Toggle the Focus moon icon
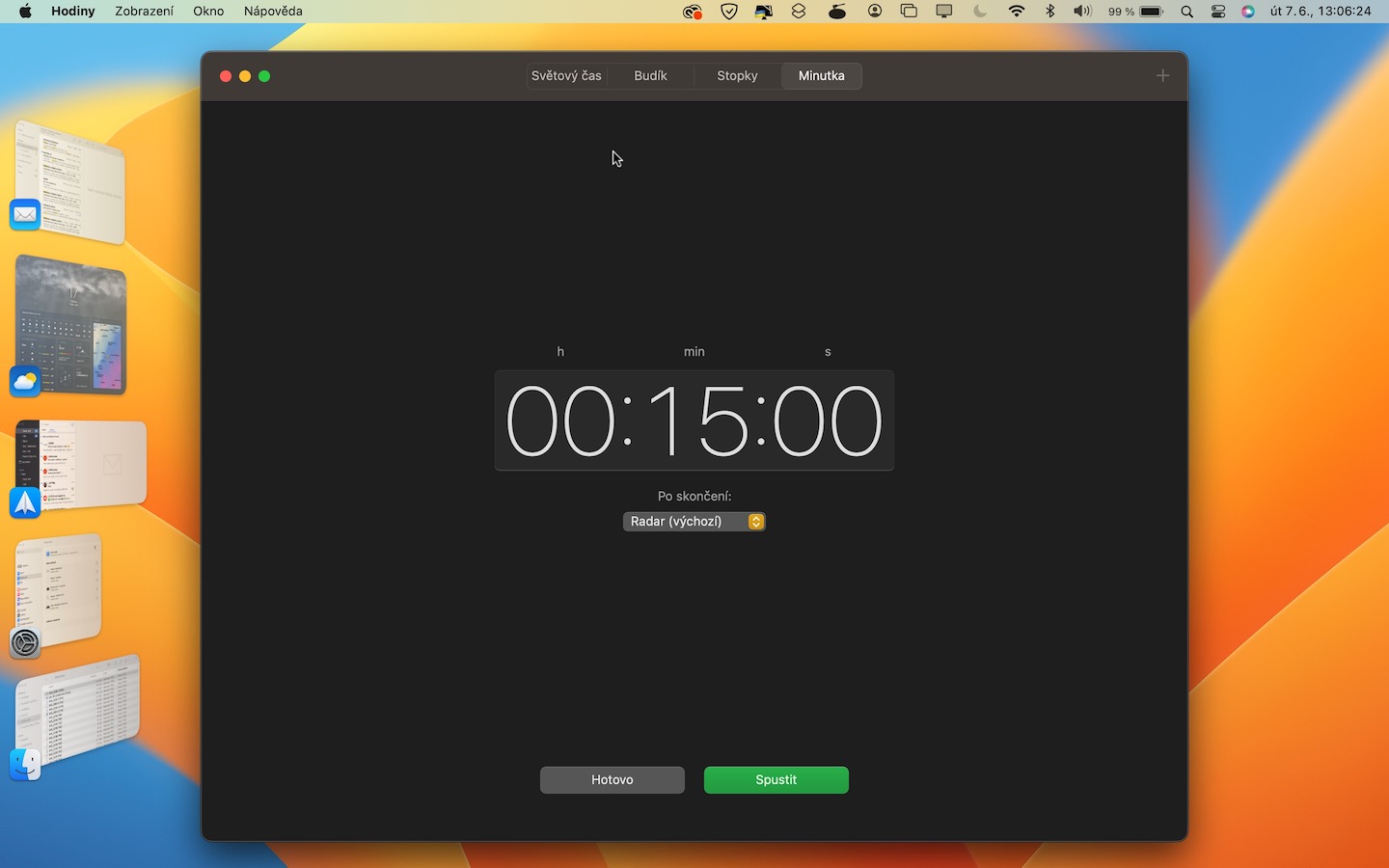The height and width of the screenshot is (868, 1389). coord(981,12)
